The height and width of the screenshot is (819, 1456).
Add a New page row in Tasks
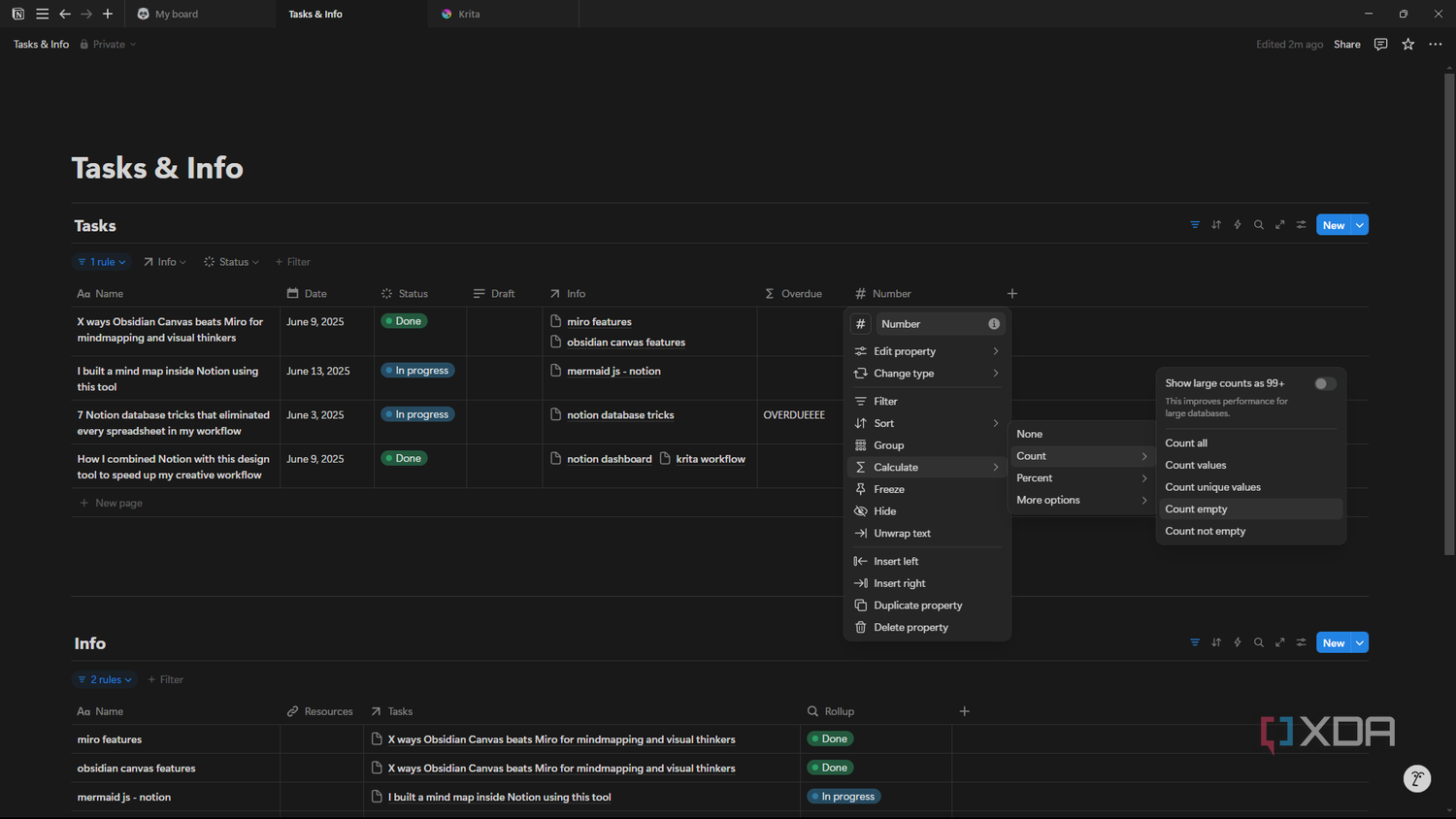click(111, 504)
